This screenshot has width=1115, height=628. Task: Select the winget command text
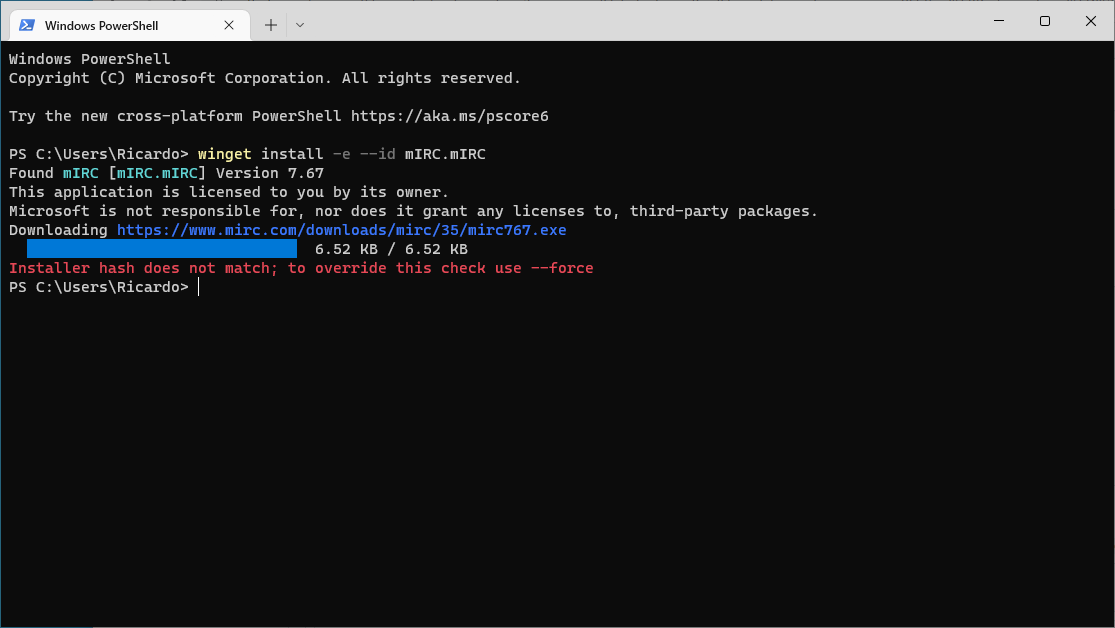(x=222, y=154)
